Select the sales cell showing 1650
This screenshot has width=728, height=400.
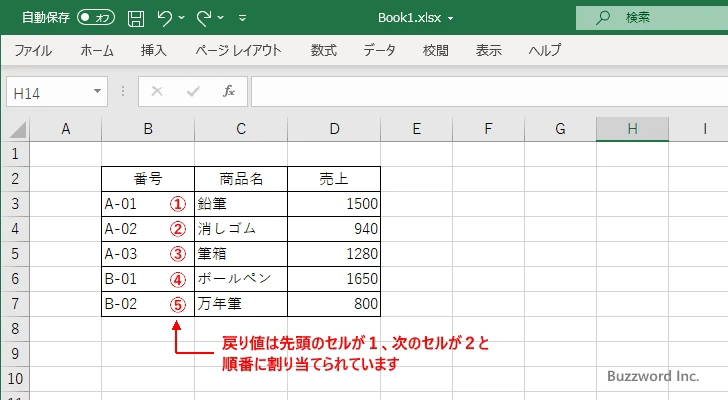[x=334, y=279]
